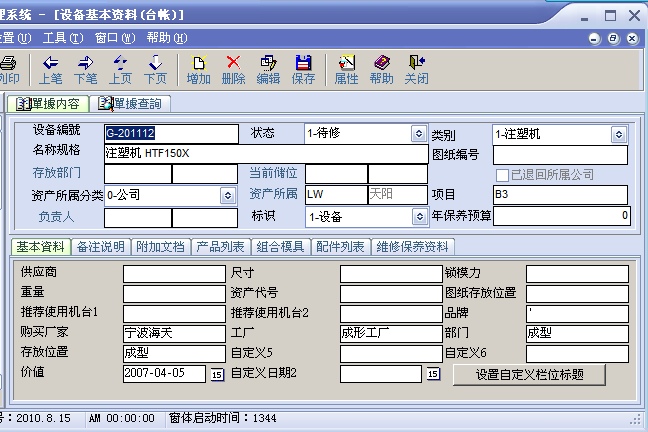Image resolution: width=648 pixels, height=432 pixels.
Task: Click the 增加 add new record icon
Action: [199, 63]
